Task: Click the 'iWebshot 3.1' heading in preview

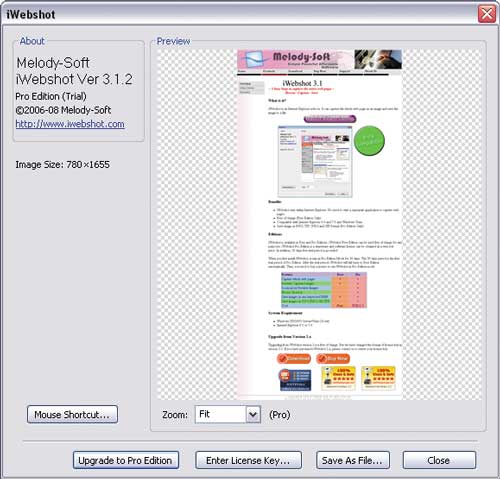Action: [x=302, y=83]
